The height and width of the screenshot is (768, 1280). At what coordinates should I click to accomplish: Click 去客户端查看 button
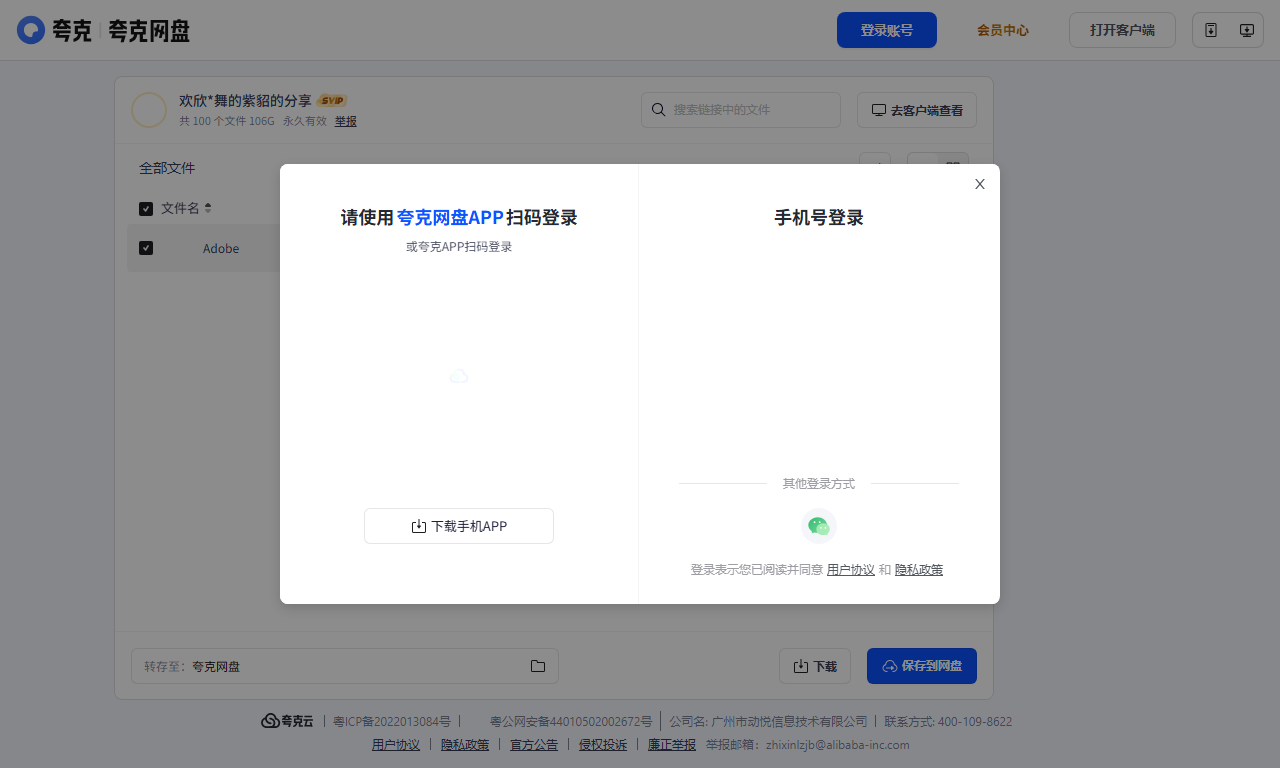(x=917, y=110)
